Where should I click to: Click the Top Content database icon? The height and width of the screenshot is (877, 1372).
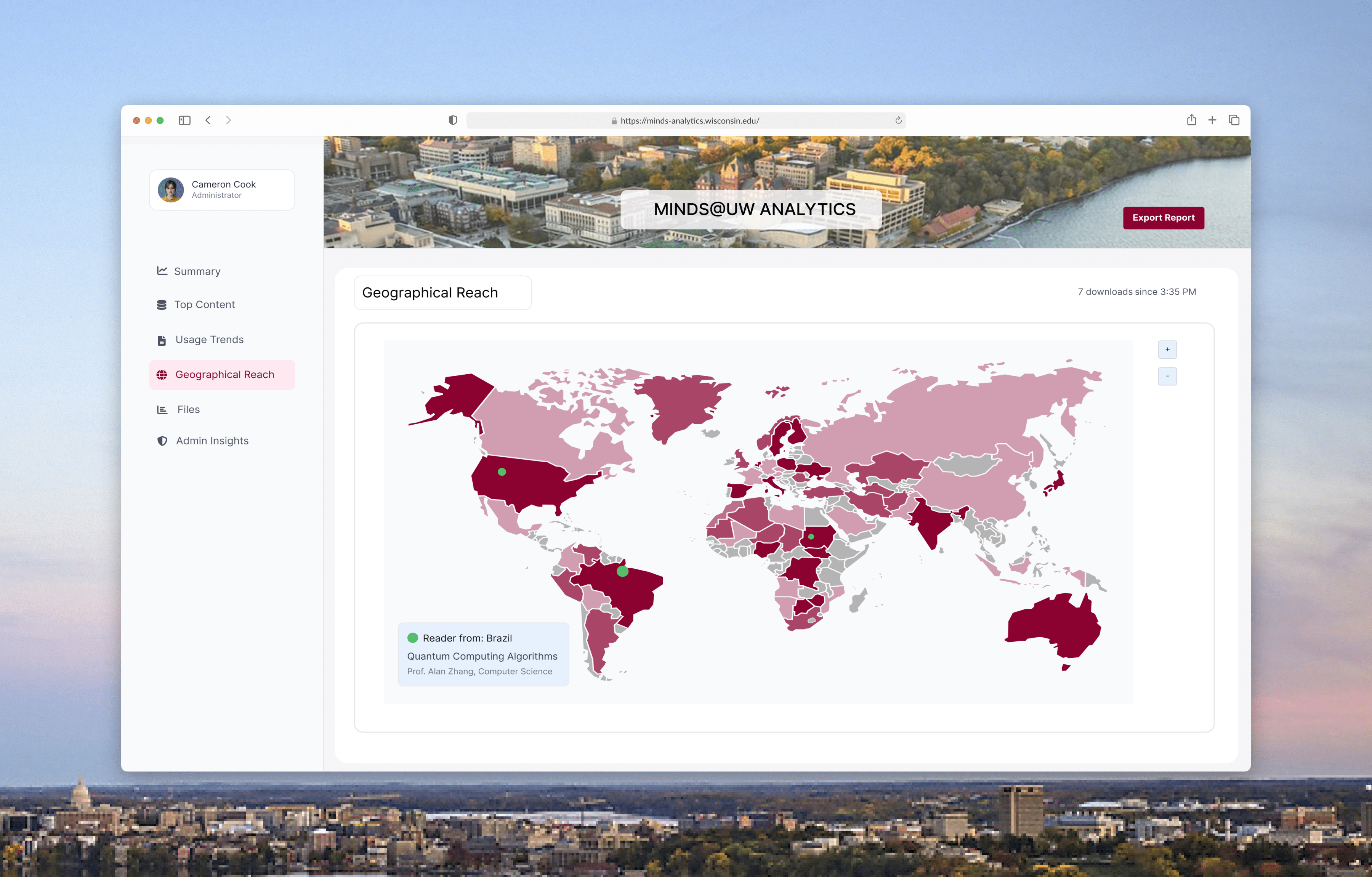[x=162, y=305]
